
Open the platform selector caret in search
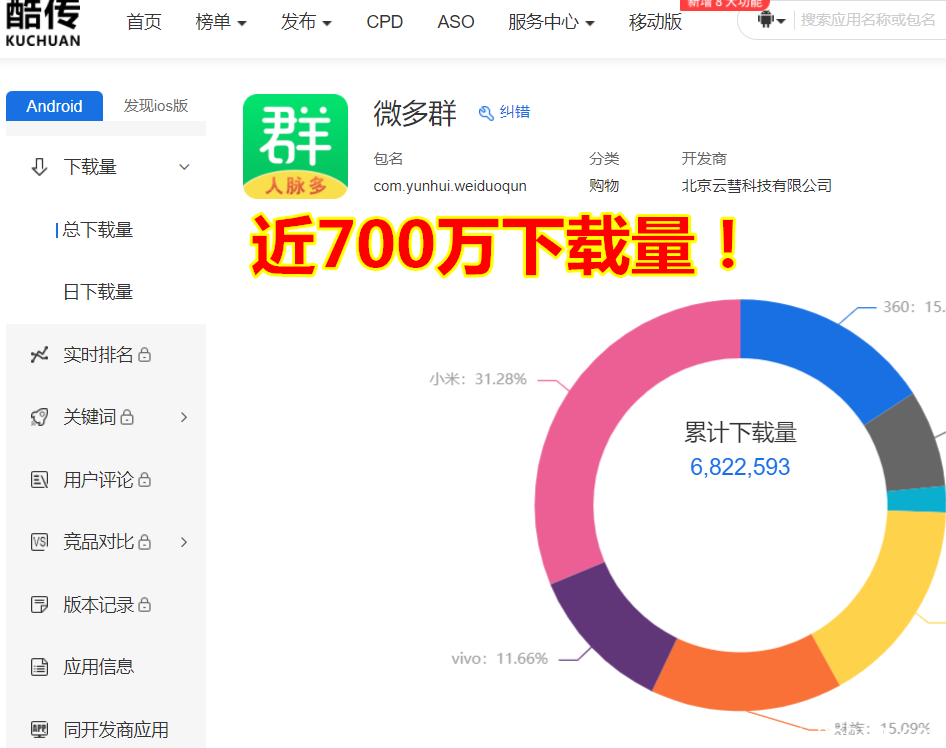pyautogui.click(x=781, y=21)
